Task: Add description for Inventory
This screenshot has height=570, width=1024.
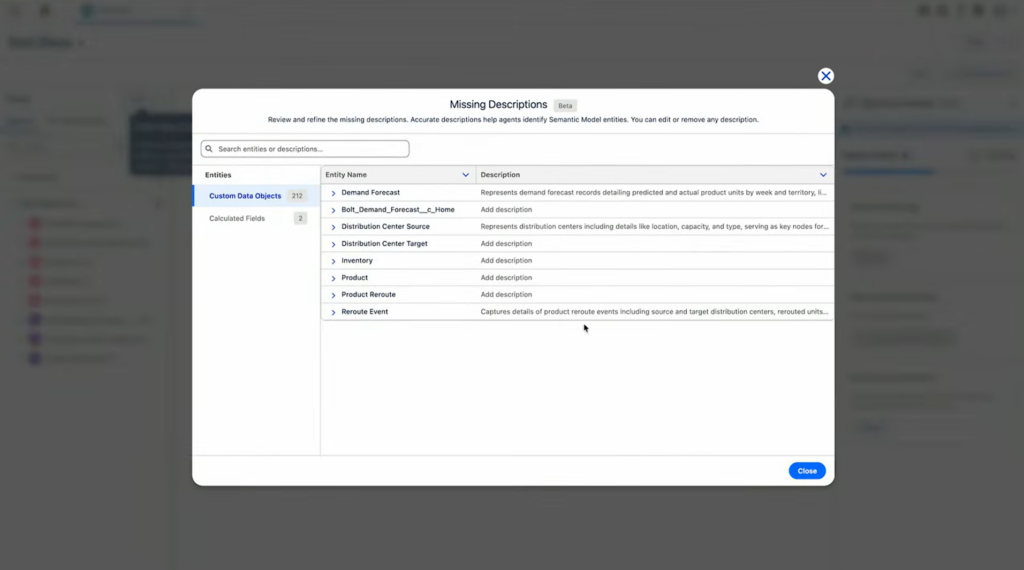Action: coord(506,261)
